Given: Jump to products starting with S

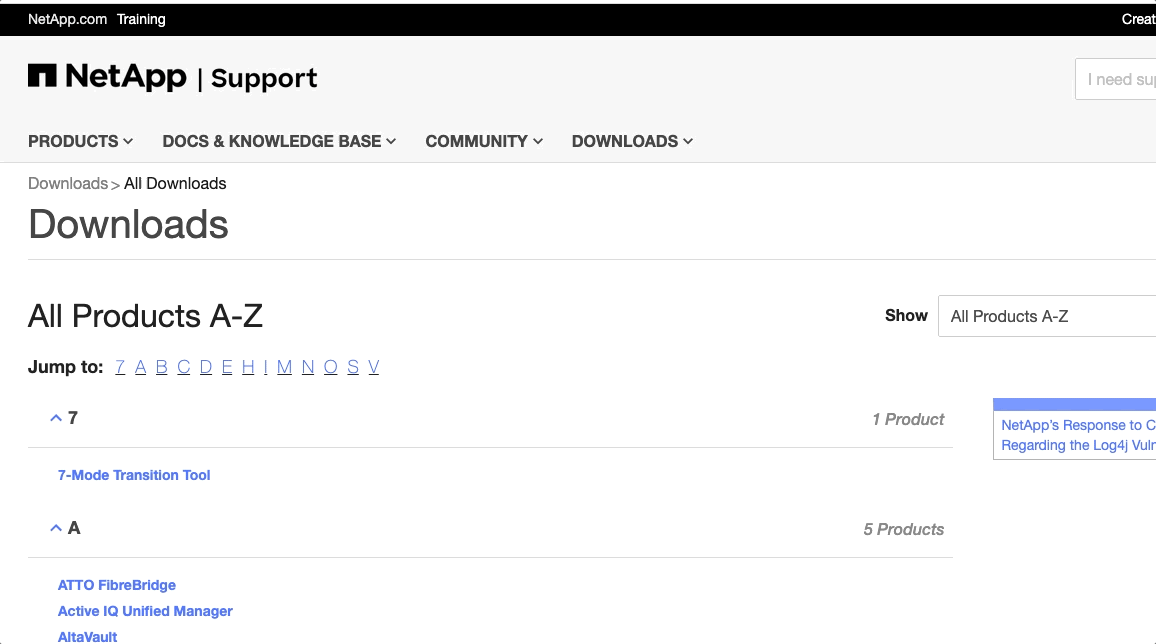Looking at the screenshot, I should click(x=352, y=366).
